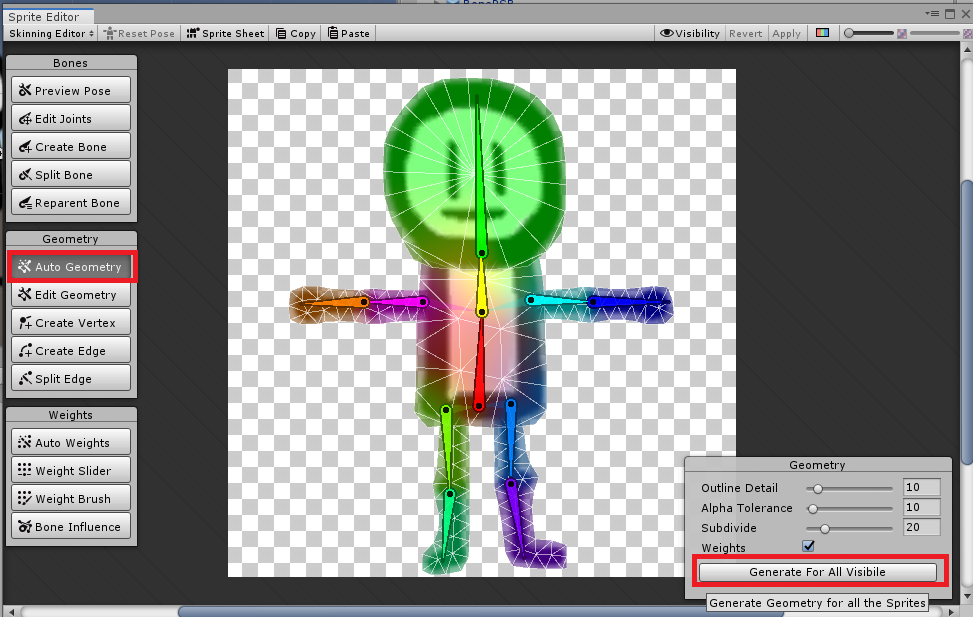Click the Apply button

tap(786, 34)
